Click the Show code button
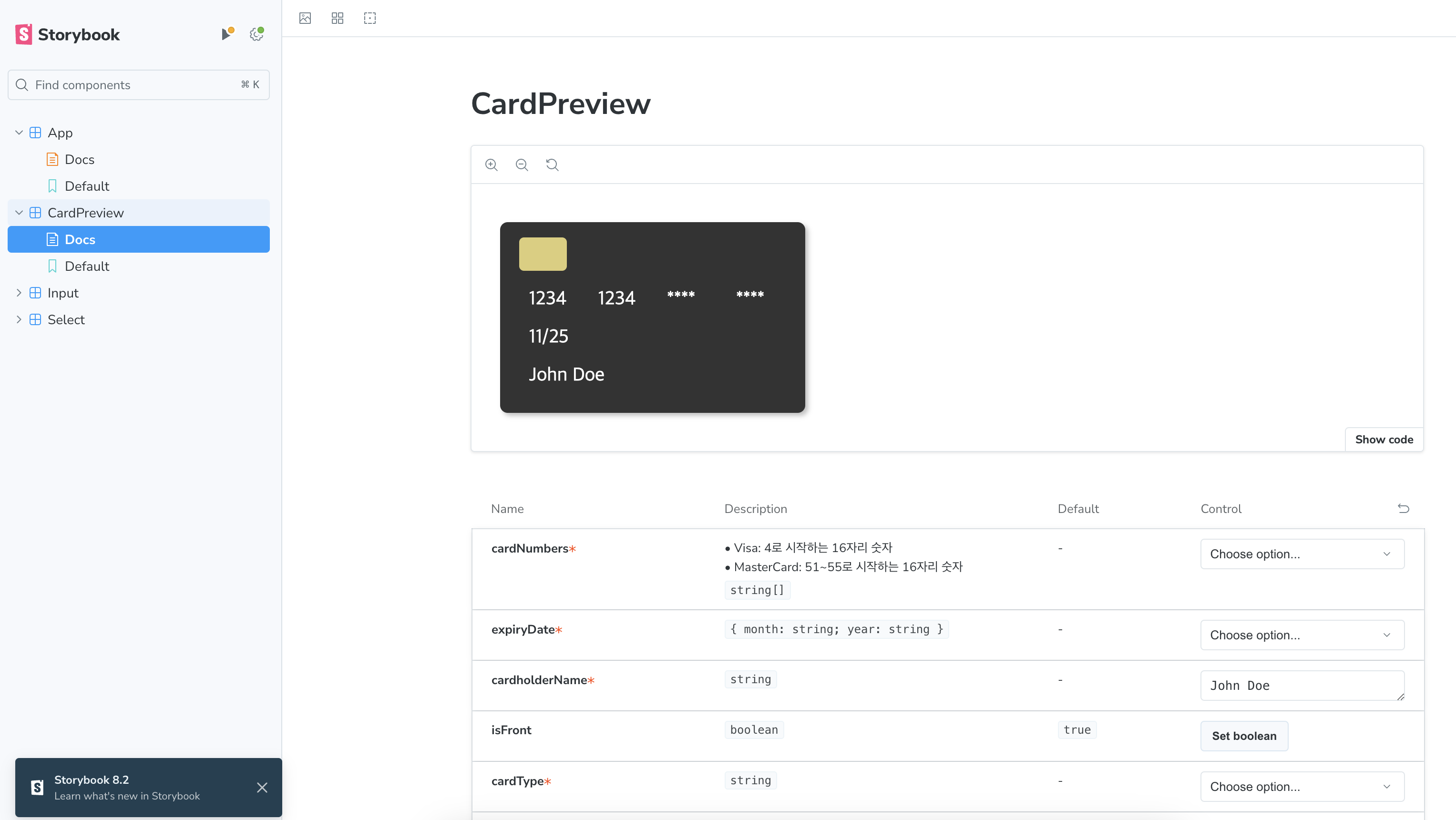1456x820 pixels. click(x=1384, y=440)
